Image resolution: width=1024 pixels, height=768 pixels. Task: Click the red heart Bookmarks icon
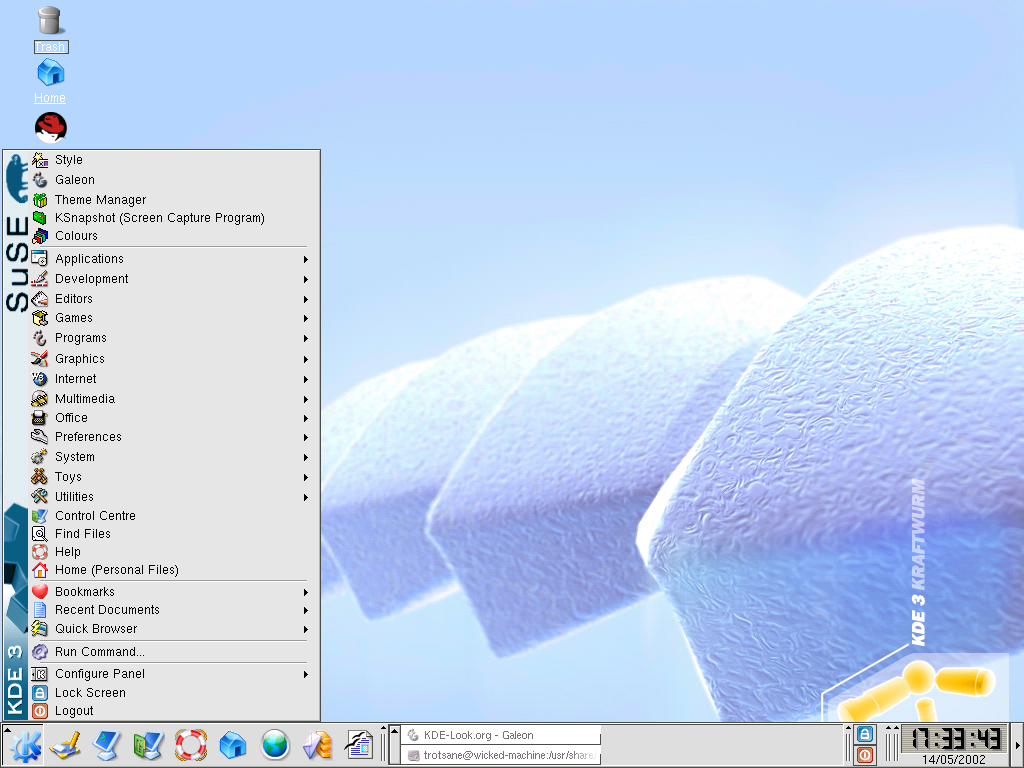tap(40, 592)
